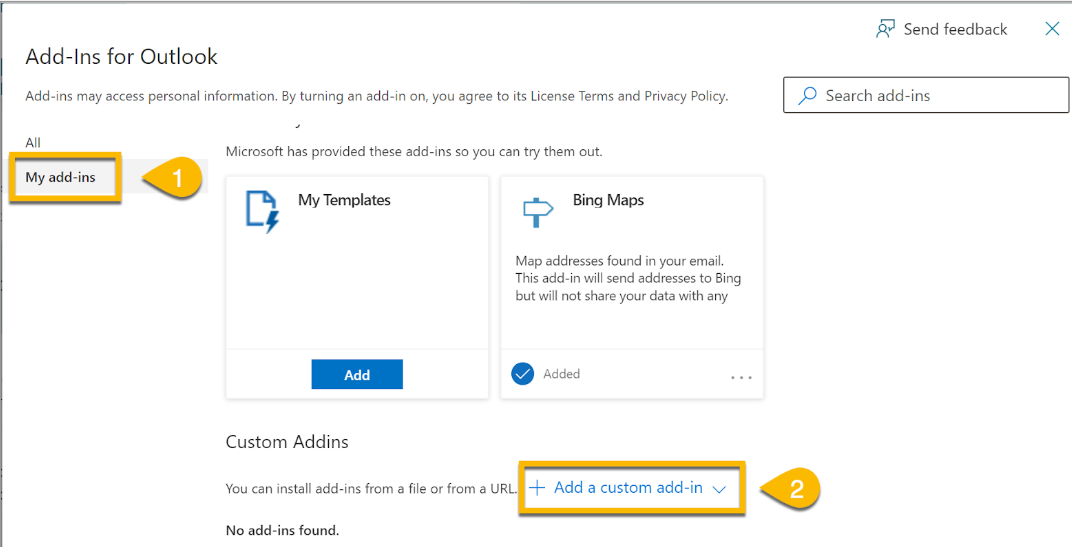Click the 'Microsoft has provided these add-ins' text
Image resolution: width=1072 pixels, height=547 pixels.
[x=414, y=151]
